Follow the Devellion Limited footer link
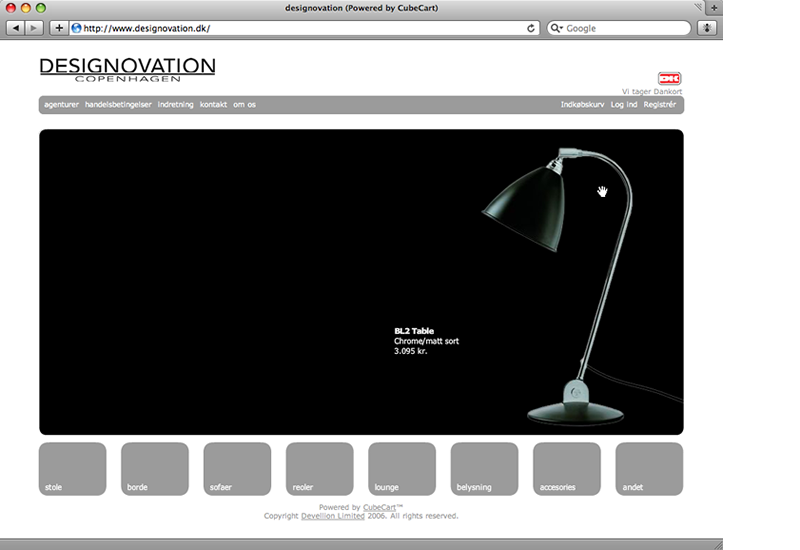Viewport: 800px width, 550px height. point(333,516)
